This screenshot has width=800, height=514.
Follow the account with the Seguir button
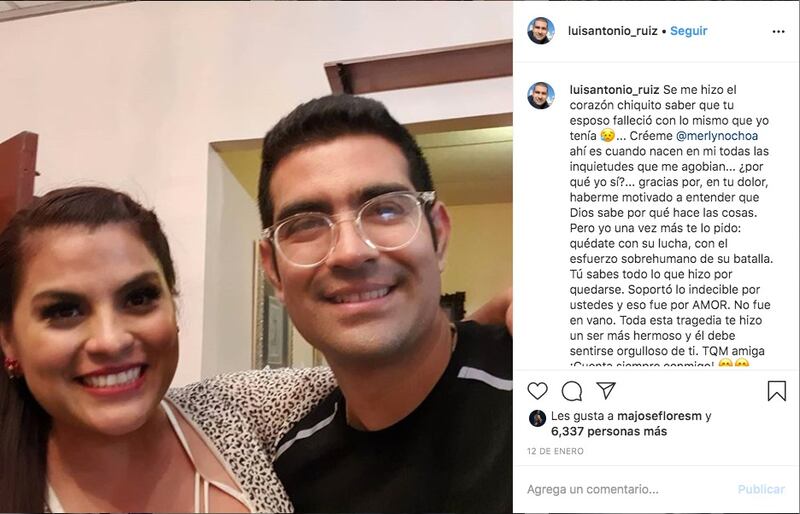(x=688, y=31)
